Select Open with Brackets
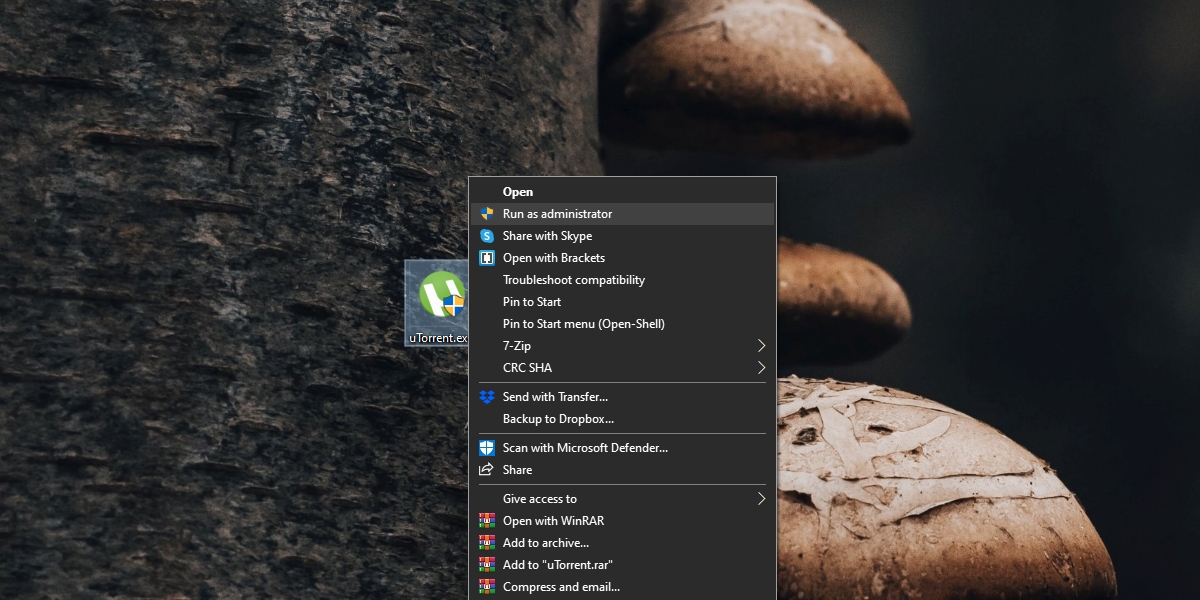This screenshot has width=1200, height=600. (x=622, y=258)
